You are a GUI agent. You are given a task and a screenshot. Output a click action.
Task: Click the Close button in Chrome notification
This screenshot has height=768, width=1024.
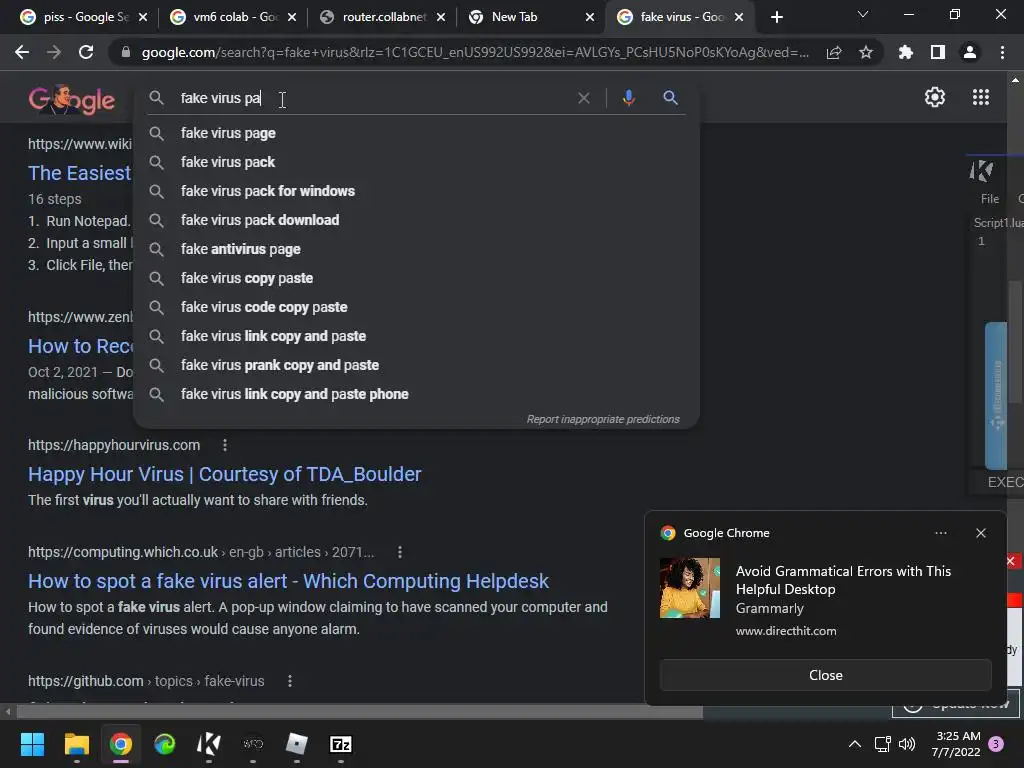(x=825, y=675)
